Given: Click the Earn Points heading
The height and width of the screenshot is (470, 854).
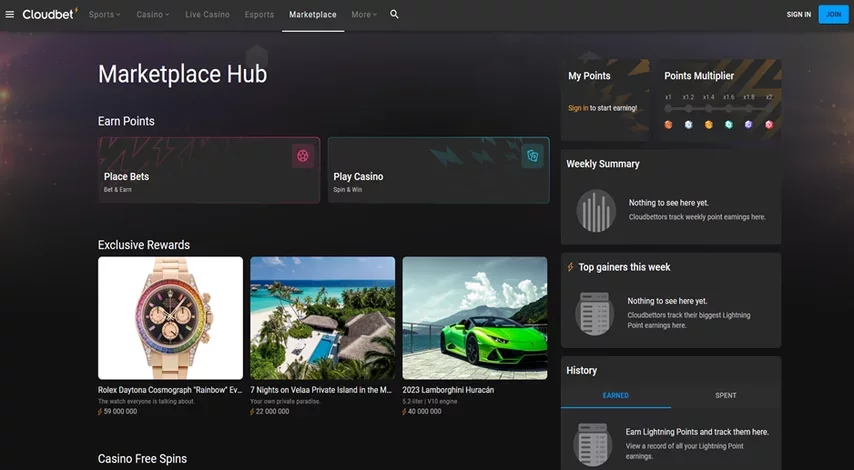Looking at the screenshot, I should [126, 121].
